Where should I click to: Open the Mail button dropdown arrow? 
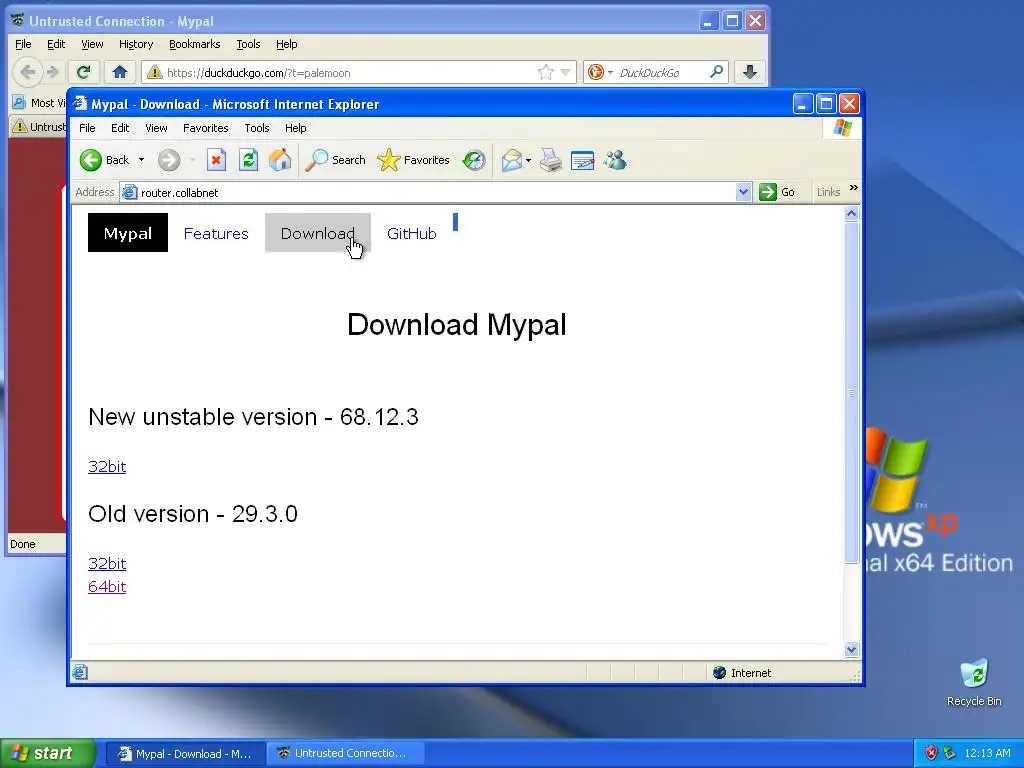[528, 160]
